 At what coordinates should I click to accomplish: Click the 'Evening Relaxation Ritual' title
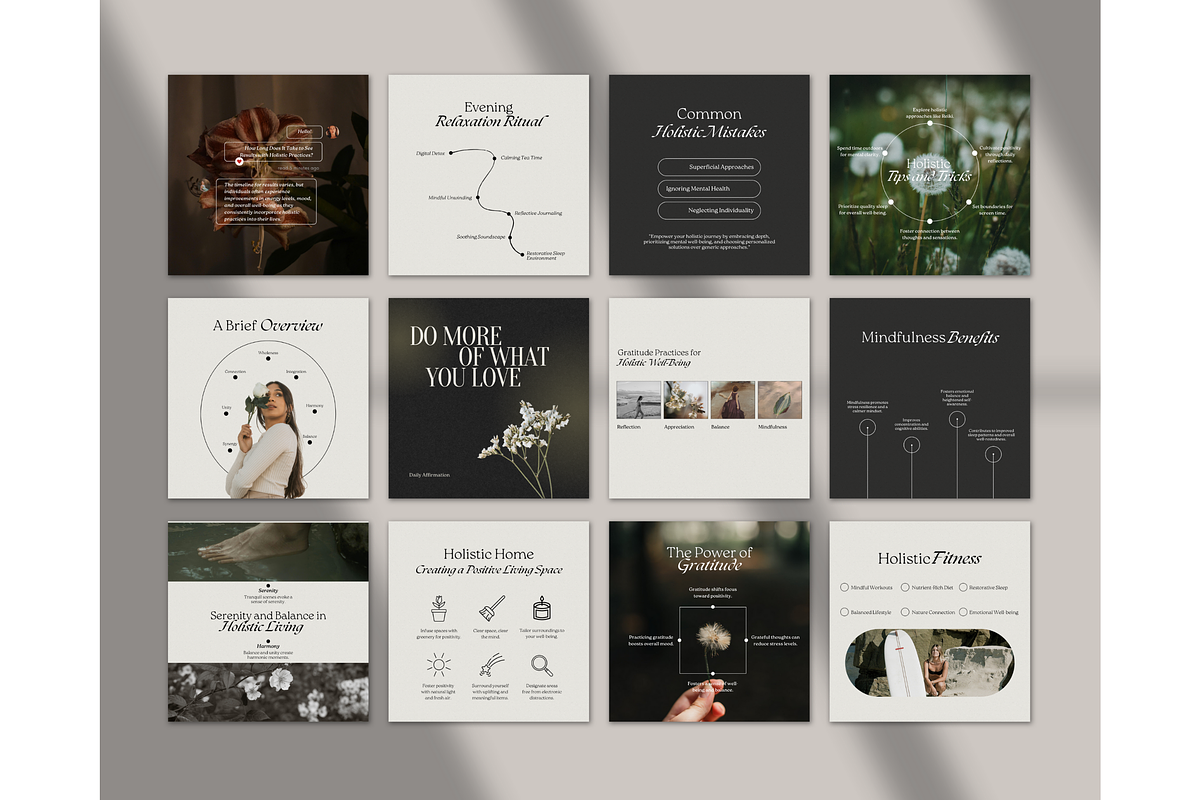489,114
